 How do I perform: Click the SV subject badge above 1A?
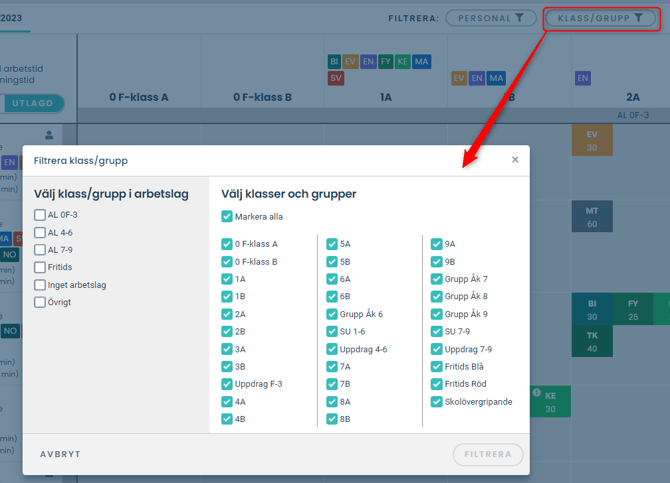point(336,78)
